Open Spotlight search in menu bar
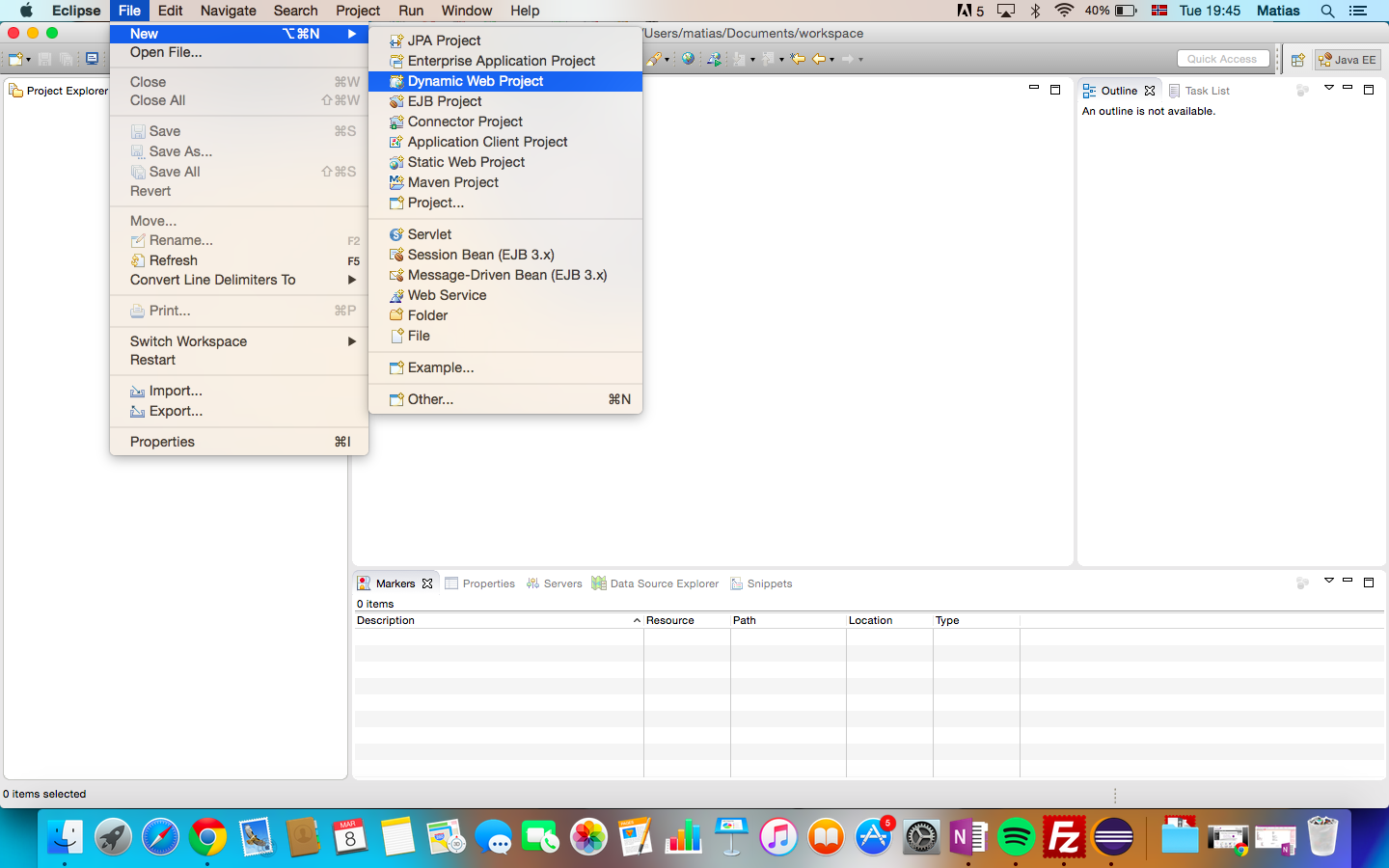Viewport: 1389px width, 868px height. click(x=1327, y=11)
